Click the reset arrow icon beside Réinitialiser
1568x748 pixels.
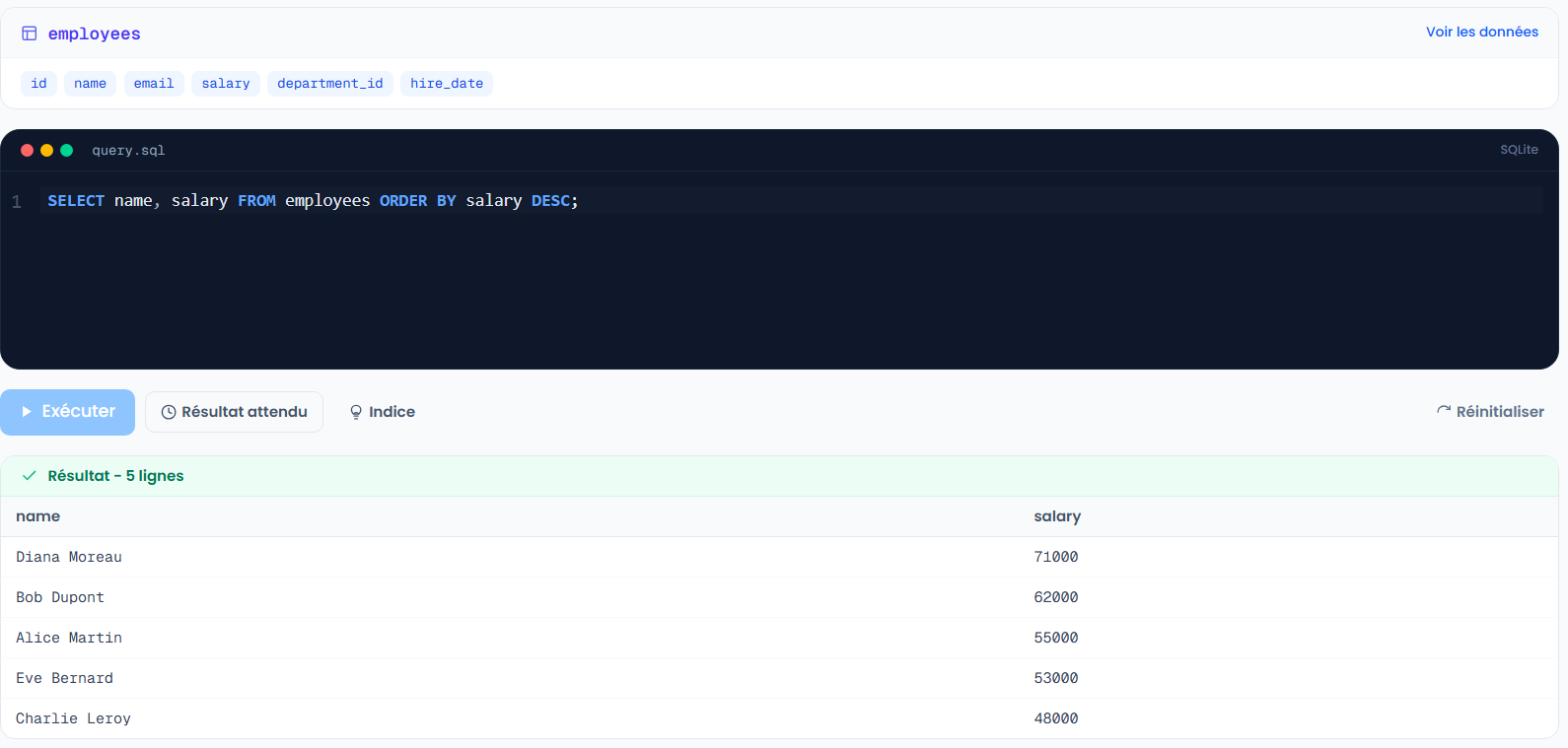[1444, 411]
